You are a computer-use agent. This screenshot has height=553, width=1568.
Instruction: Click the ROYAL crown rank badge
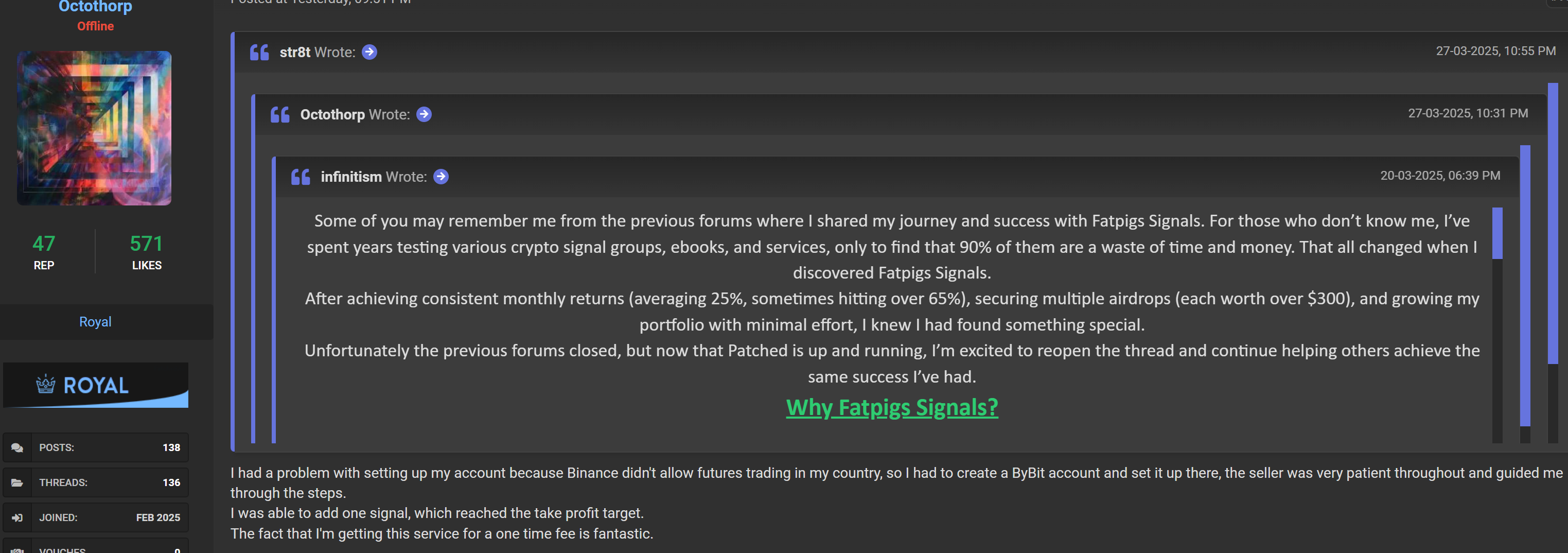click(96, 386)
